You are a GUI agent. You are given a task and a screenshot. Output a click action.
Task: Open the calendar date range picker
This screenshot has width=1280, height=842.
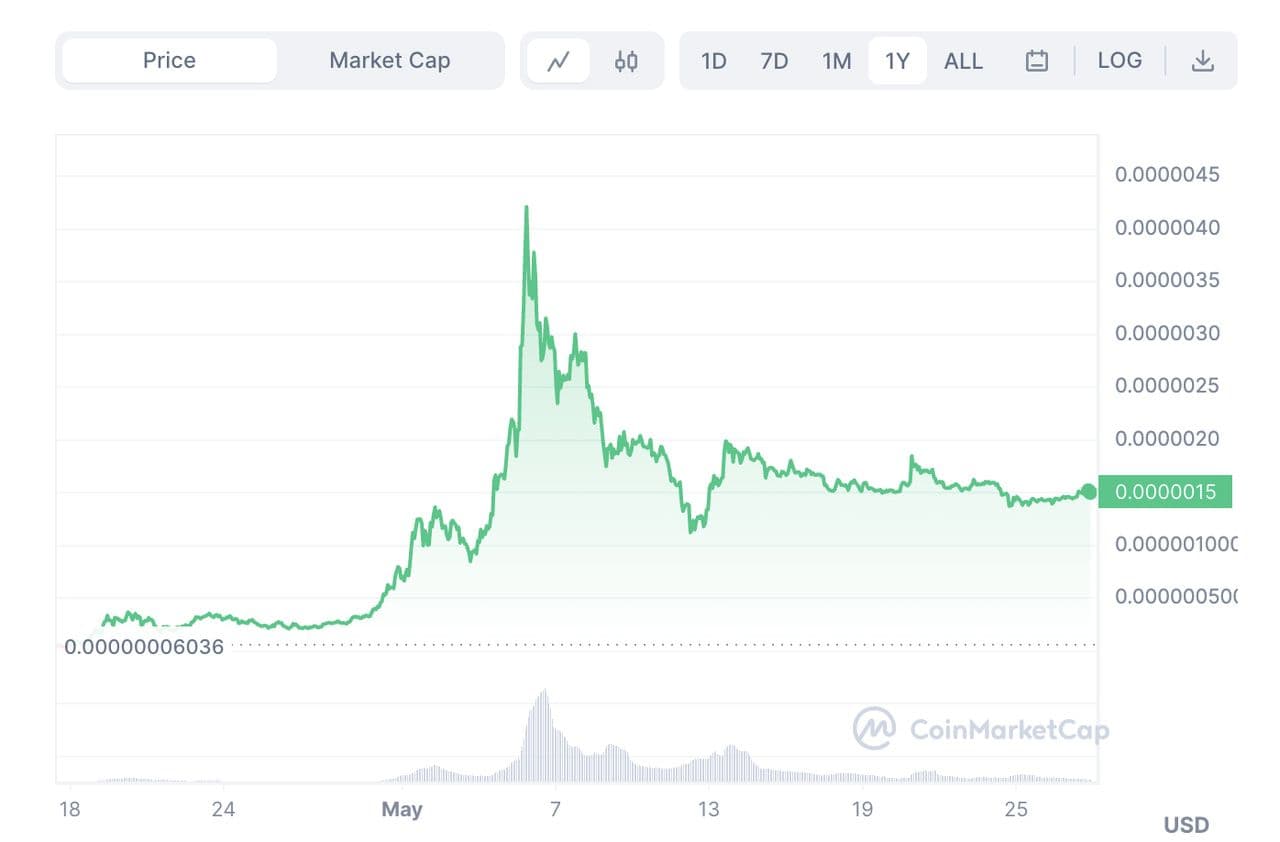(1037, 61)
